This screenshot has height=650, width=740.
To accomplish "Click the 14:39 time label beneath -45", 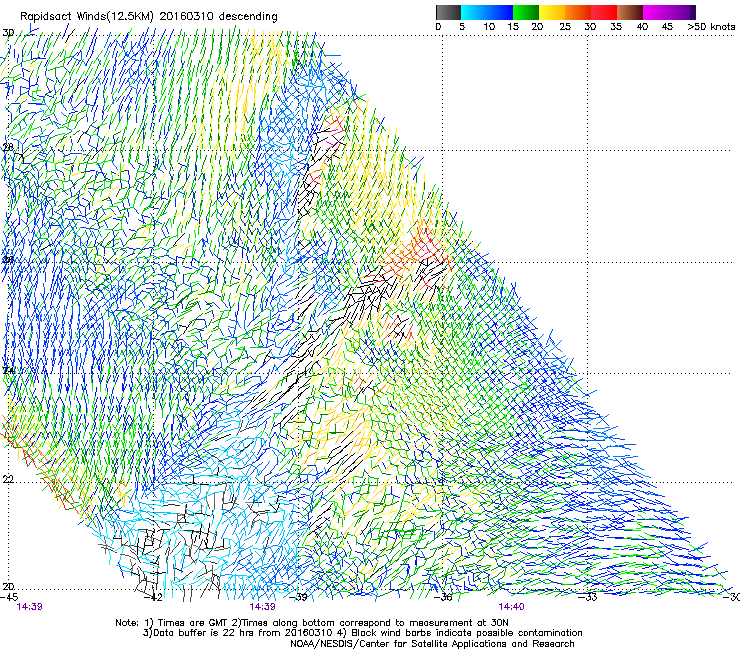I will pos(29,607).
